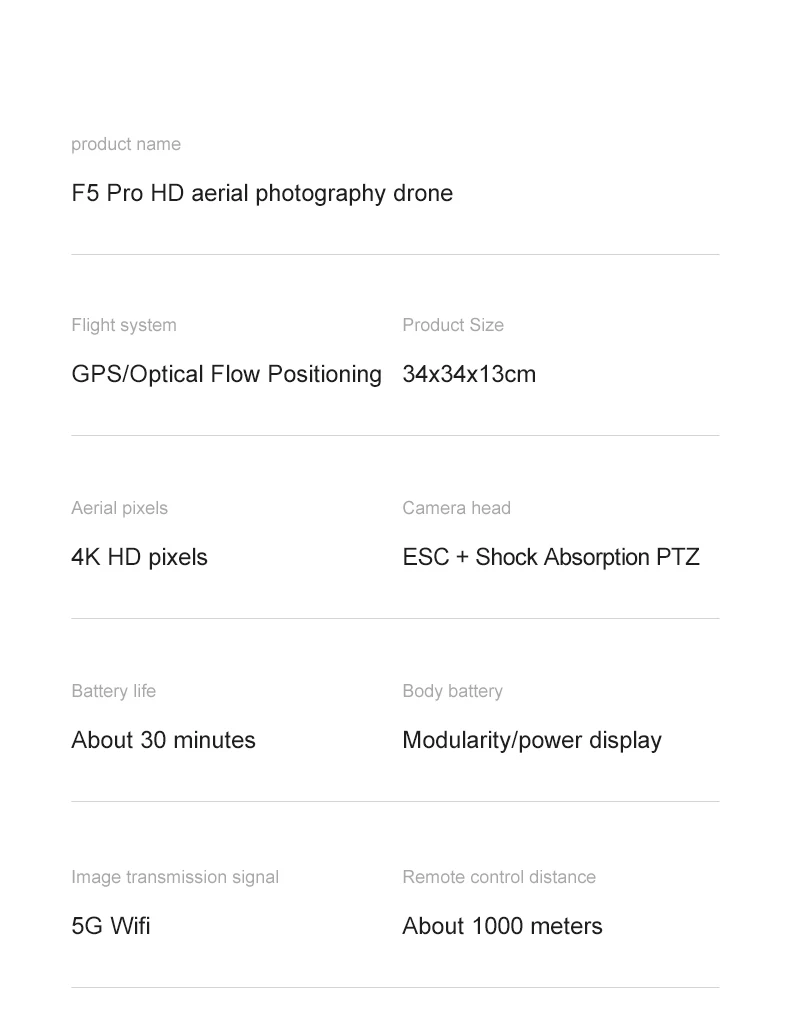Image resolution: width=790 pixels, height=1016 pixels.
Task: Select the '5G Wifi' value
Action: [111, 926]
